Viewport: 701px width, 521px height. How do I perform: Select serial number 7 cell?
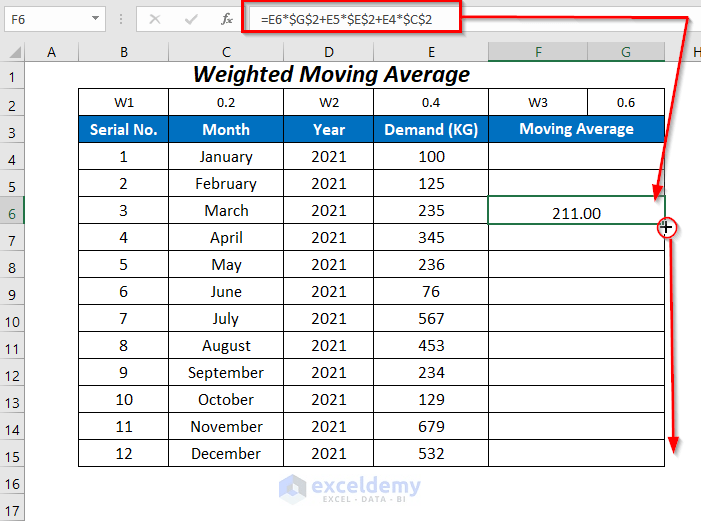(124, 318)
